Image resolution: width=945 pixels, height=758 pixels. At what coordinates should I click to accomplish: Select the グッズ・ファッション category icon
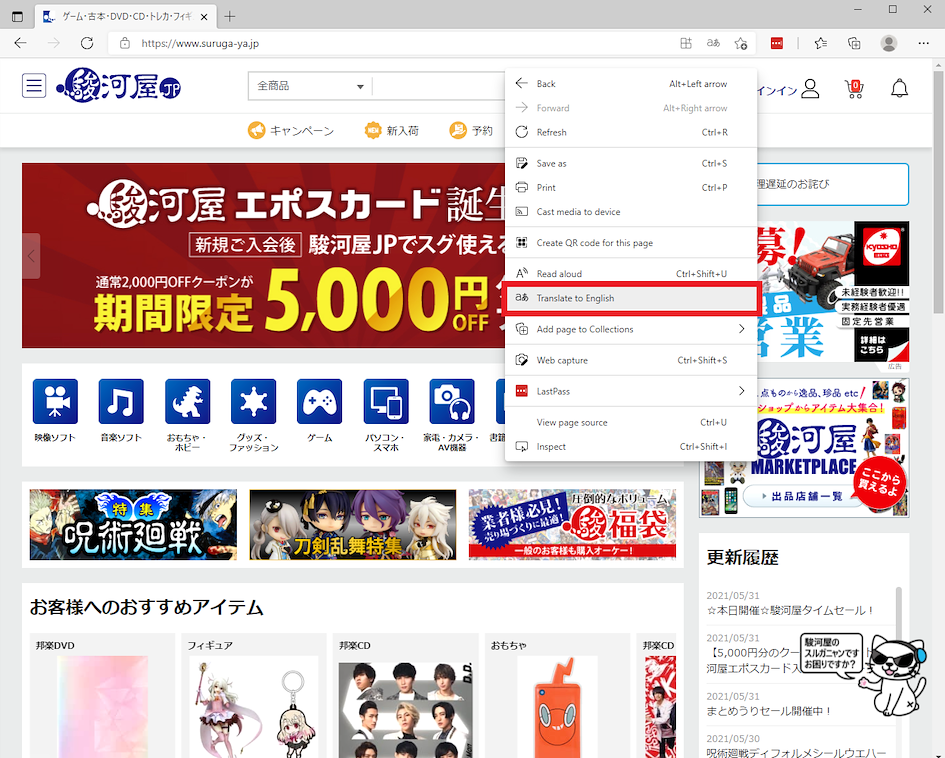[253, 401]
